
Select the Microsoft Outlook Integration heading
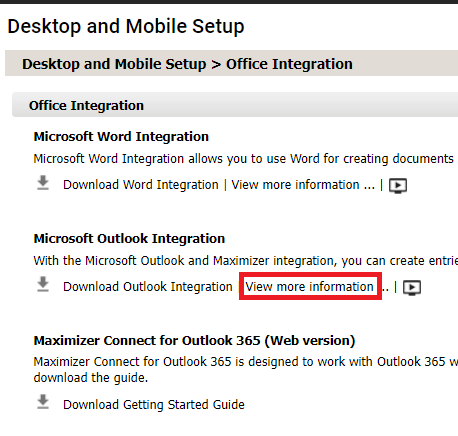pos(129,239)
